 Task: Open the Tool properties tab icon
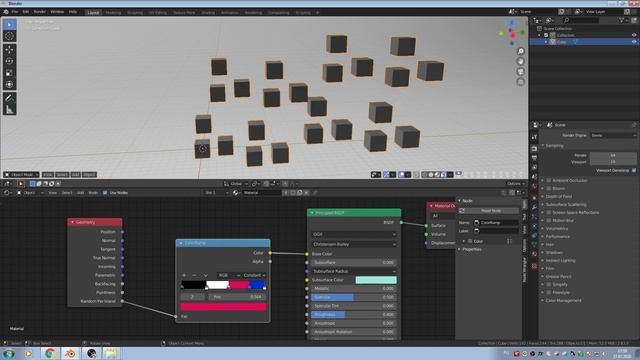coord(534,137)
